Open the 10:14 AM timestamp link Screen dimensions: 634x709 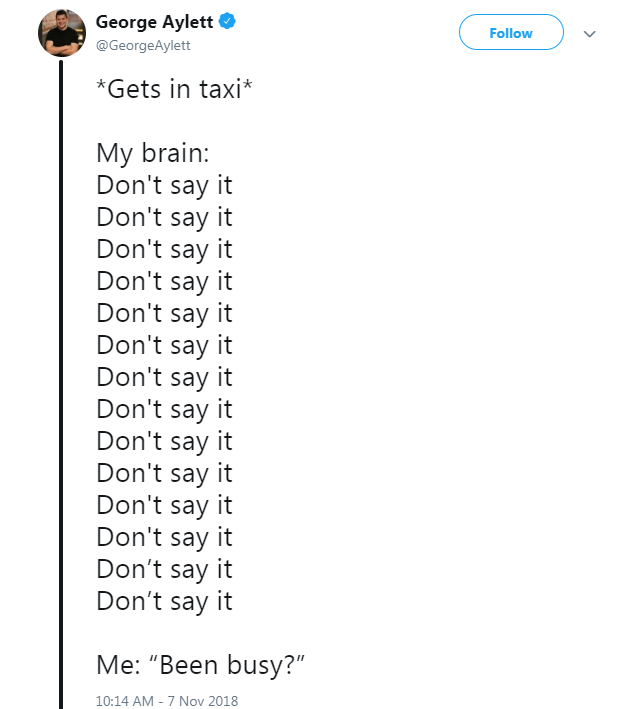(124, 701)
